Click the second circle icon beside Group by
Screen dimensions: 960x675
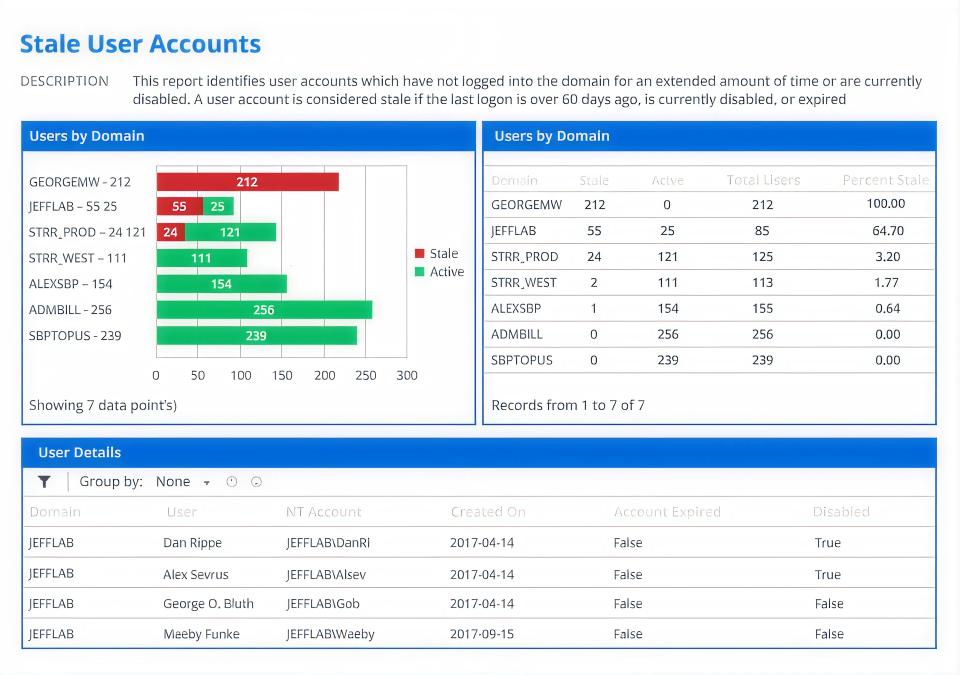pyautogui.click(x=255, y=481)
